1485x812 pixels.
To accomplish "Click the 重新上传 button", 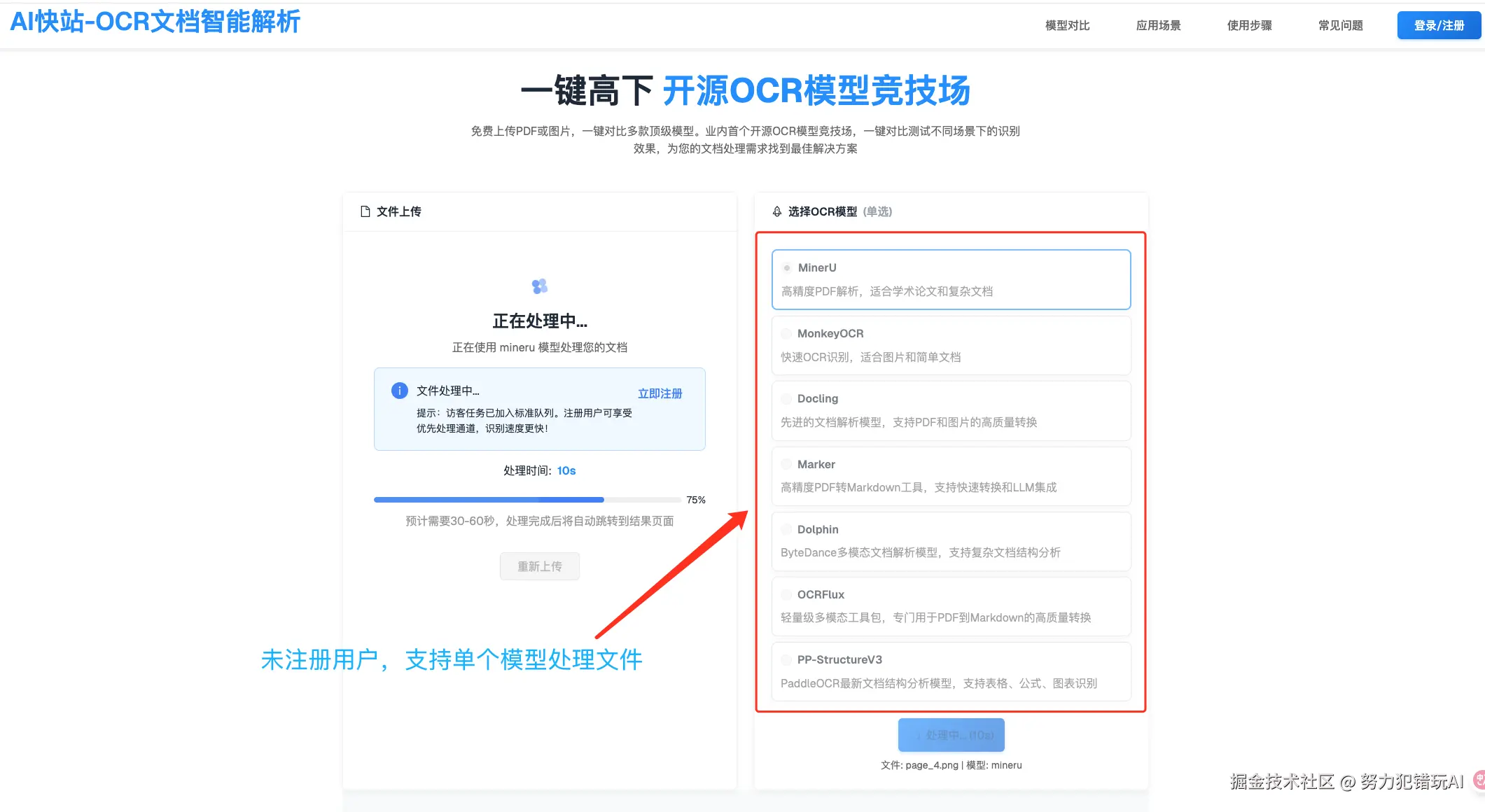I will pyautogui.click(x=539, y=566).
